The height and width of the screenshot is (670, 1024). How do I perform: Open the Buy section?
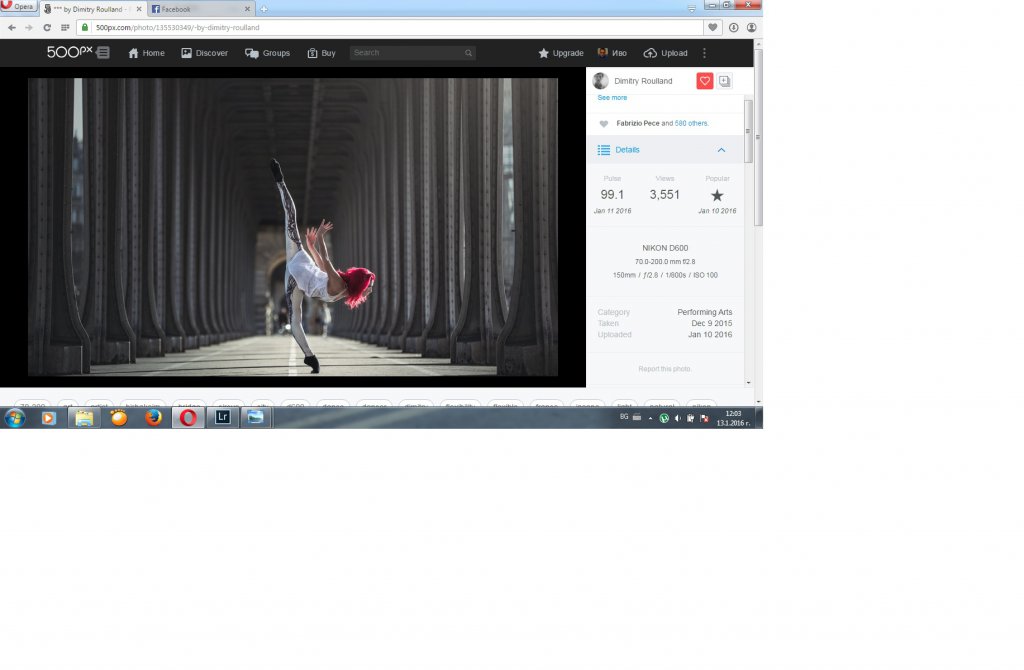[x=321, y=53]
